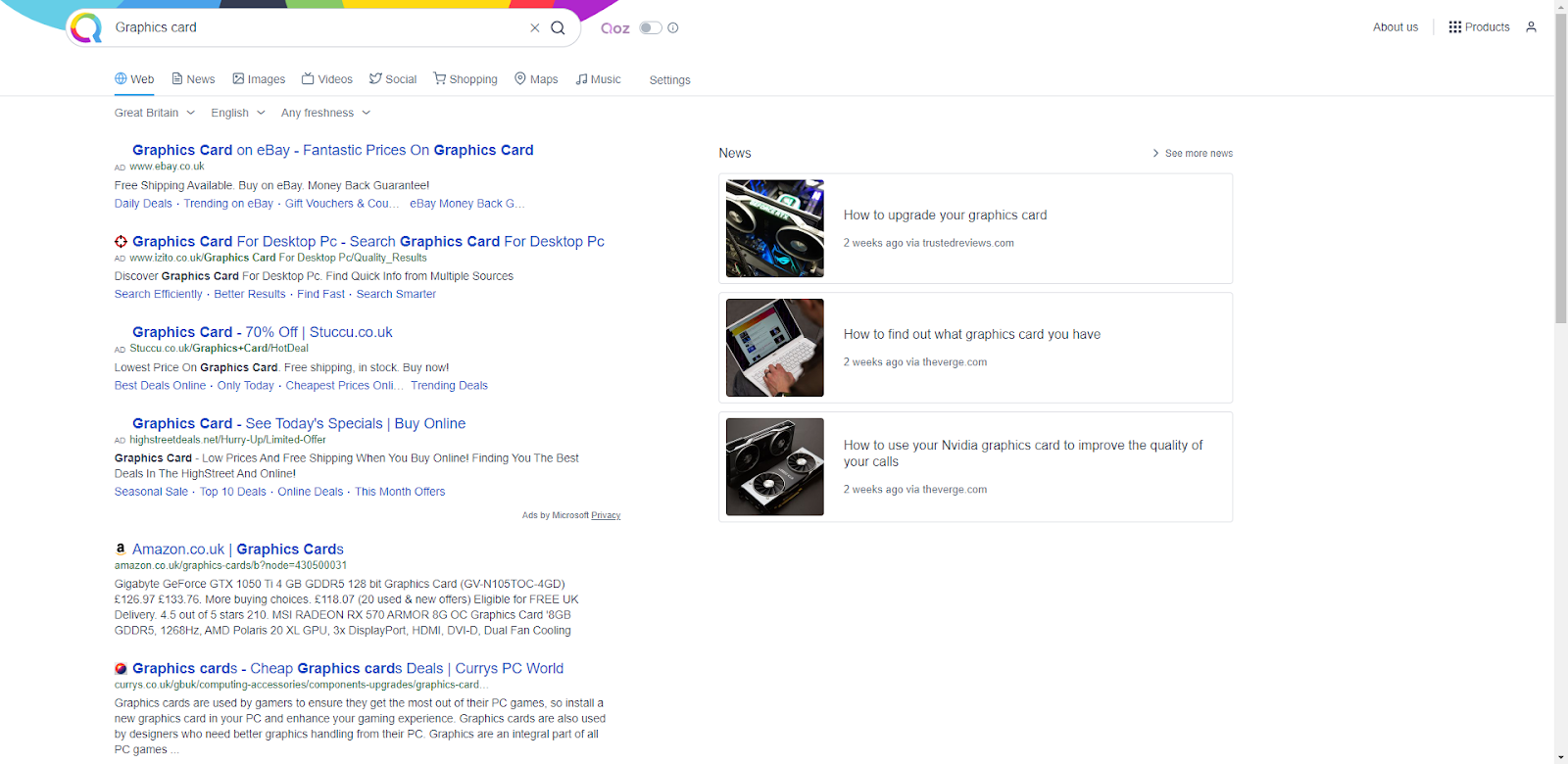The width and height of the screenshot is (1568, 764).
Task: Follow Find Fast sublink
Action: 321,294
